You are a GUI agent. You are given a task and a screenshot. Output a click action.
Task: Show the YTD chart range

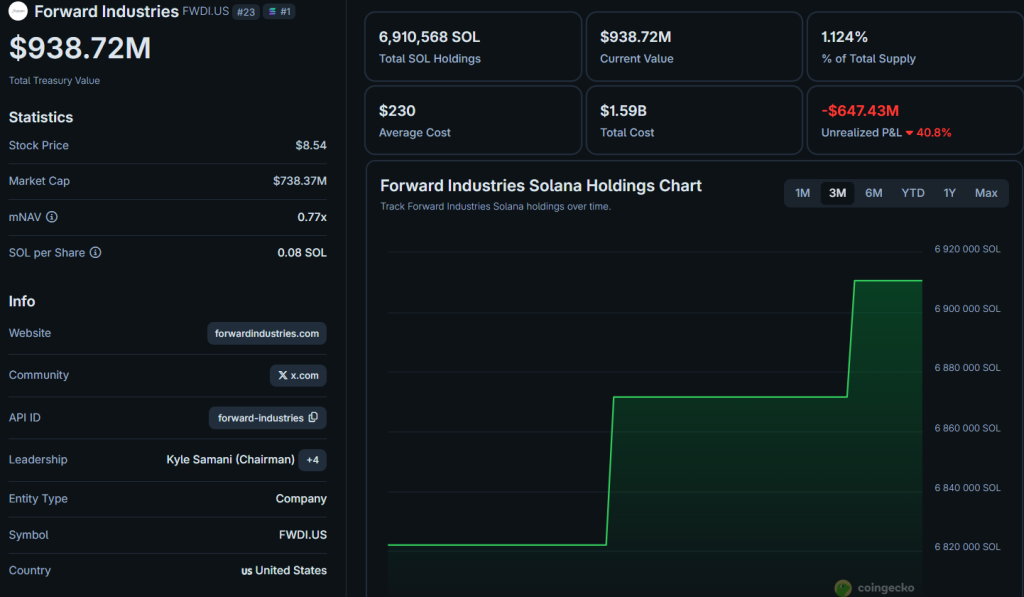pyautogui.click(x=912, y=193)
